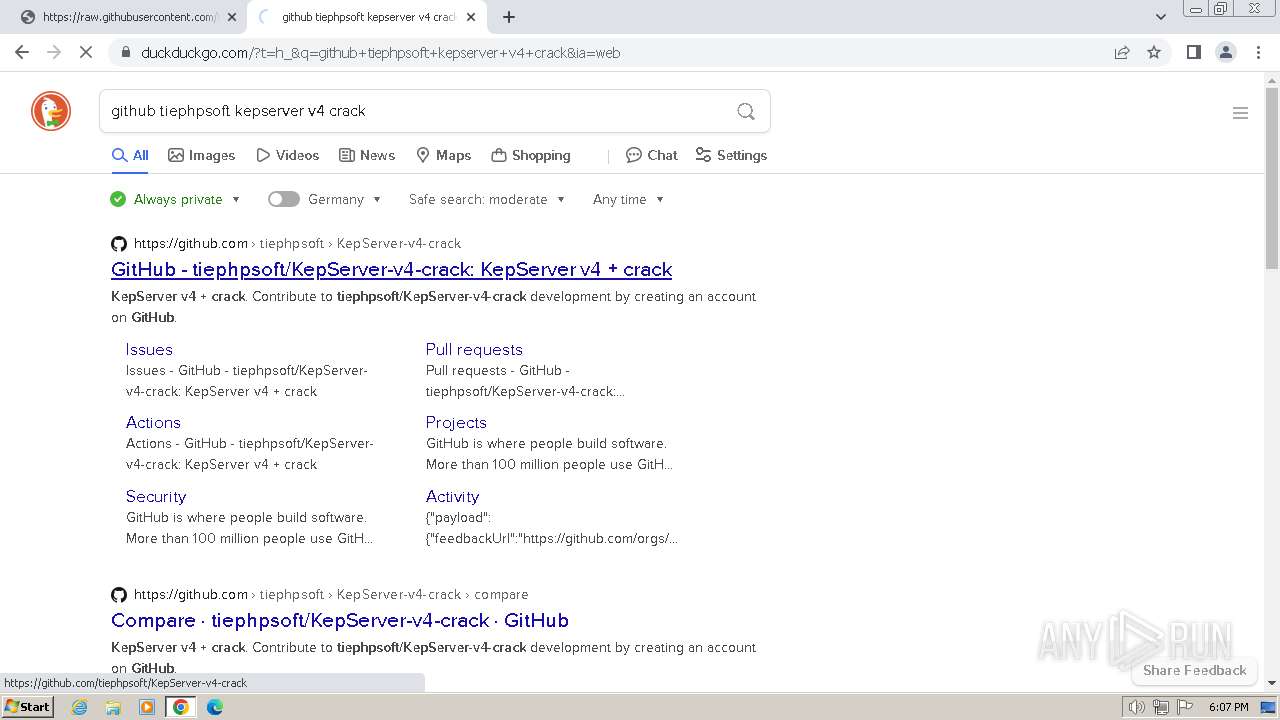
Task: Open the Activity sublink
Action: 452,496
